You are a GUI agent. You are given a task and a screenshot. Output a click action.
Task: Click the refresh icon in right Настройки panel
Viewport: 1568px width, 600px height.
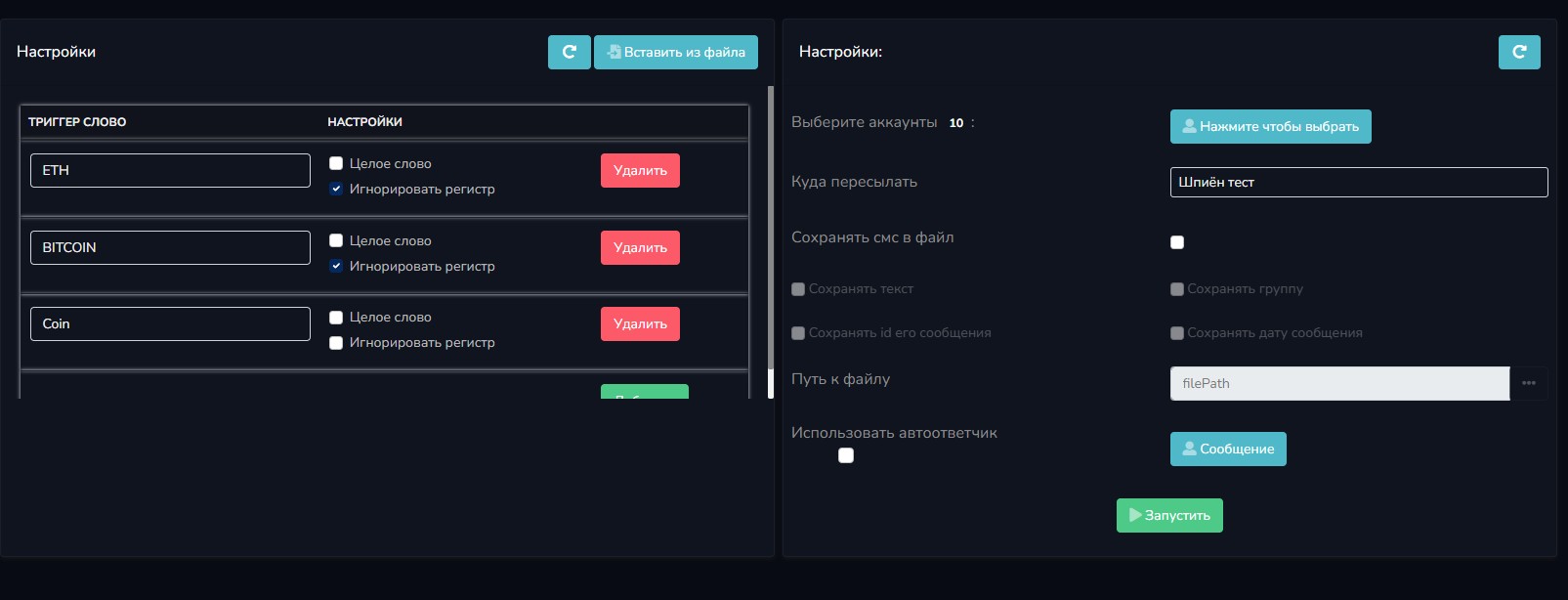(x=1519, y=52)
